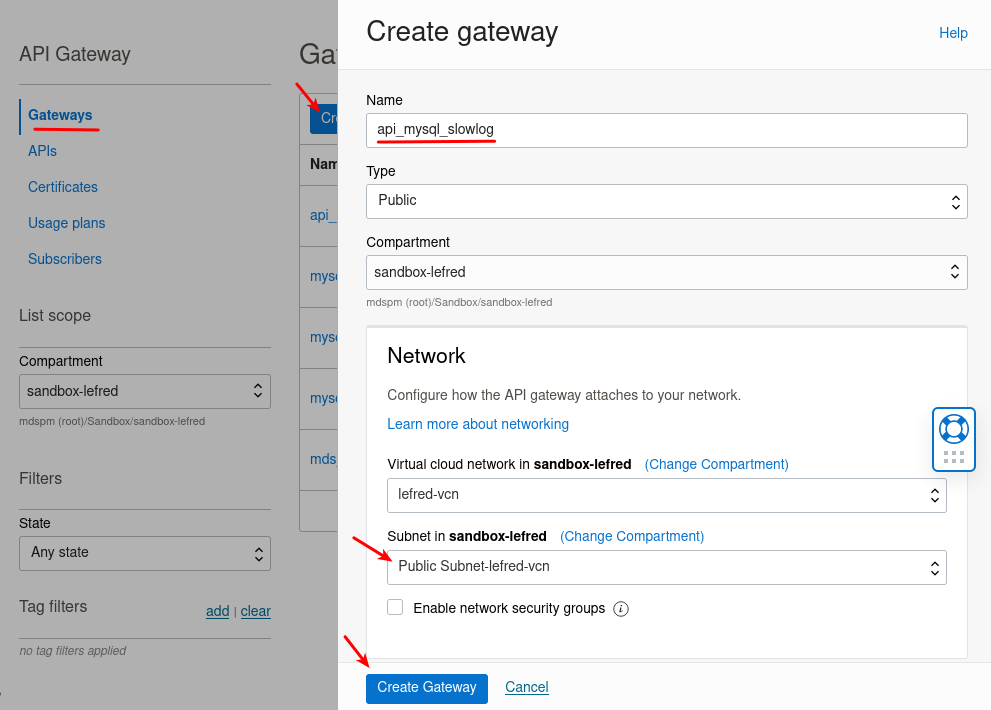Open the Type dropdown showing Public
991x710 pixels.
665,201
